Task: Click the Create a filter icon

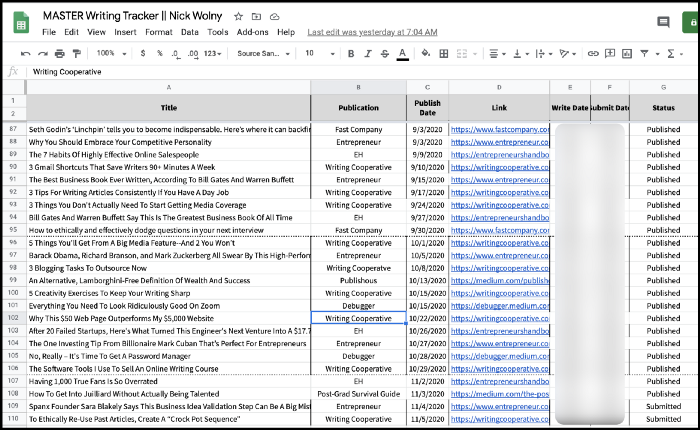Action: [x=644, y=54]
